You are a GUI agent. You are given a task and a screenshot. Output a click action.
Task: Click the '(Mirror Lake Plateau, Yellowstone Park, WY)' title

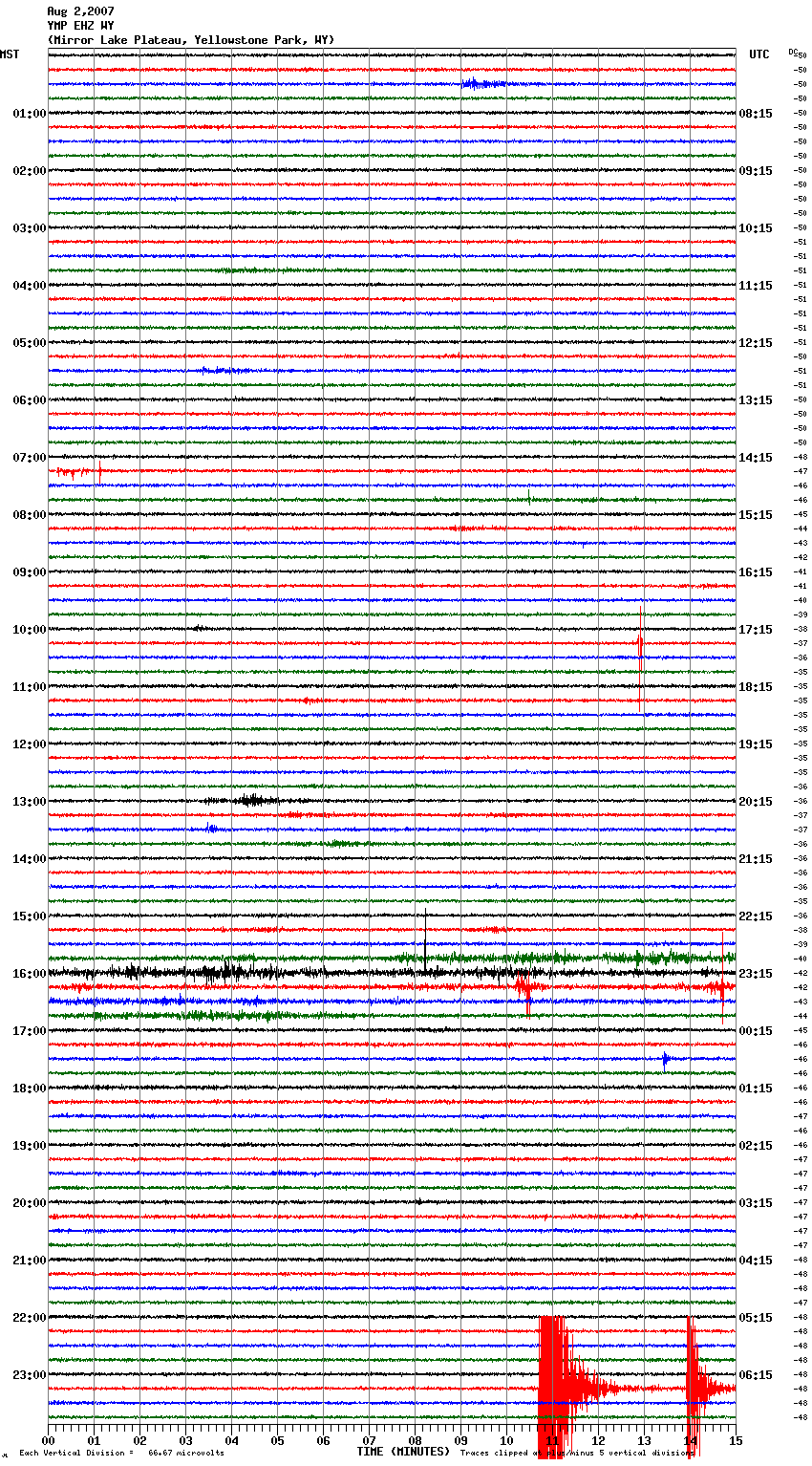click(191, 40)
